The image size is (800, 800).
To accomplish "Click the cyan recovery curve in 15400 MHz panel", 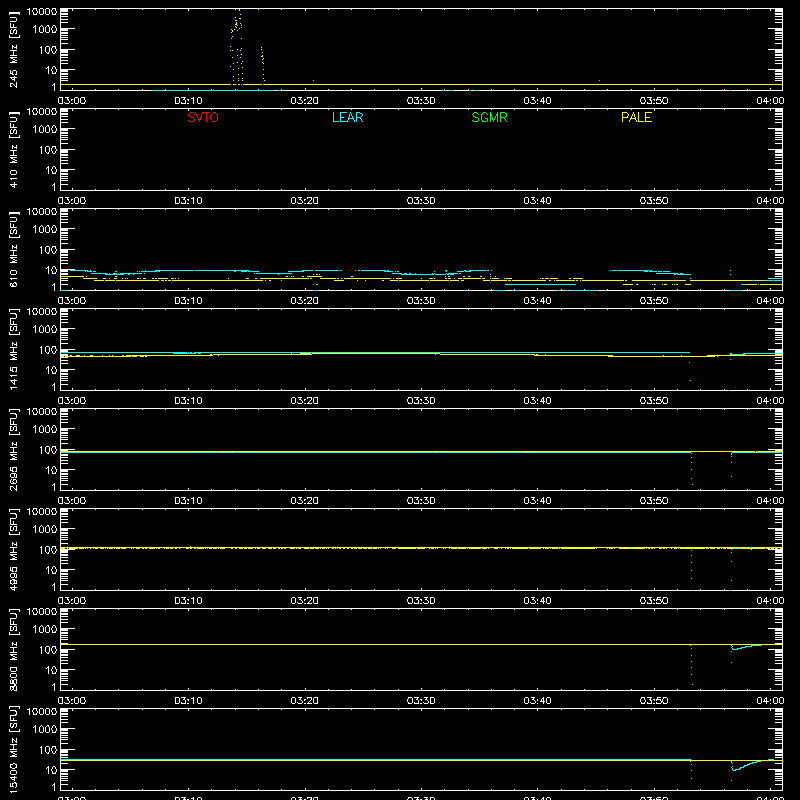I will 746,765.
